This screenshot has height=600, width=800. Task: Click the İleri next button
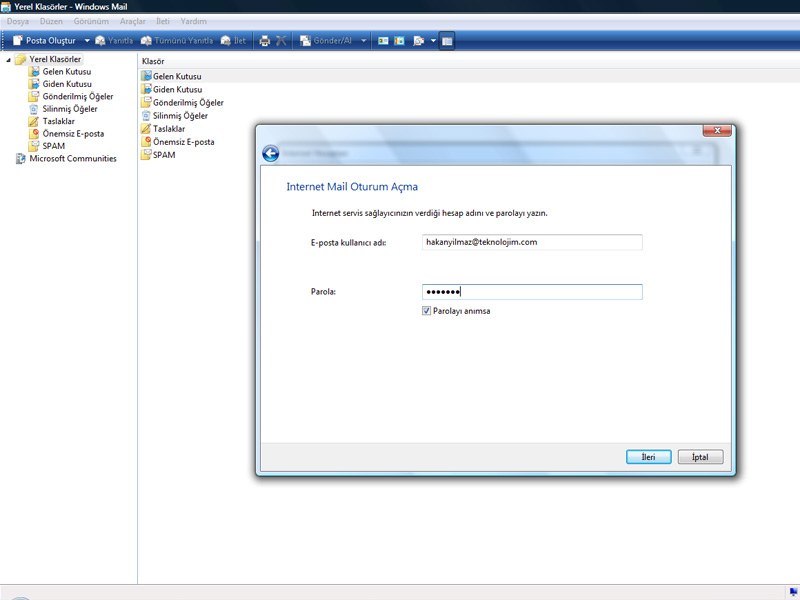[x=648, y=457]
